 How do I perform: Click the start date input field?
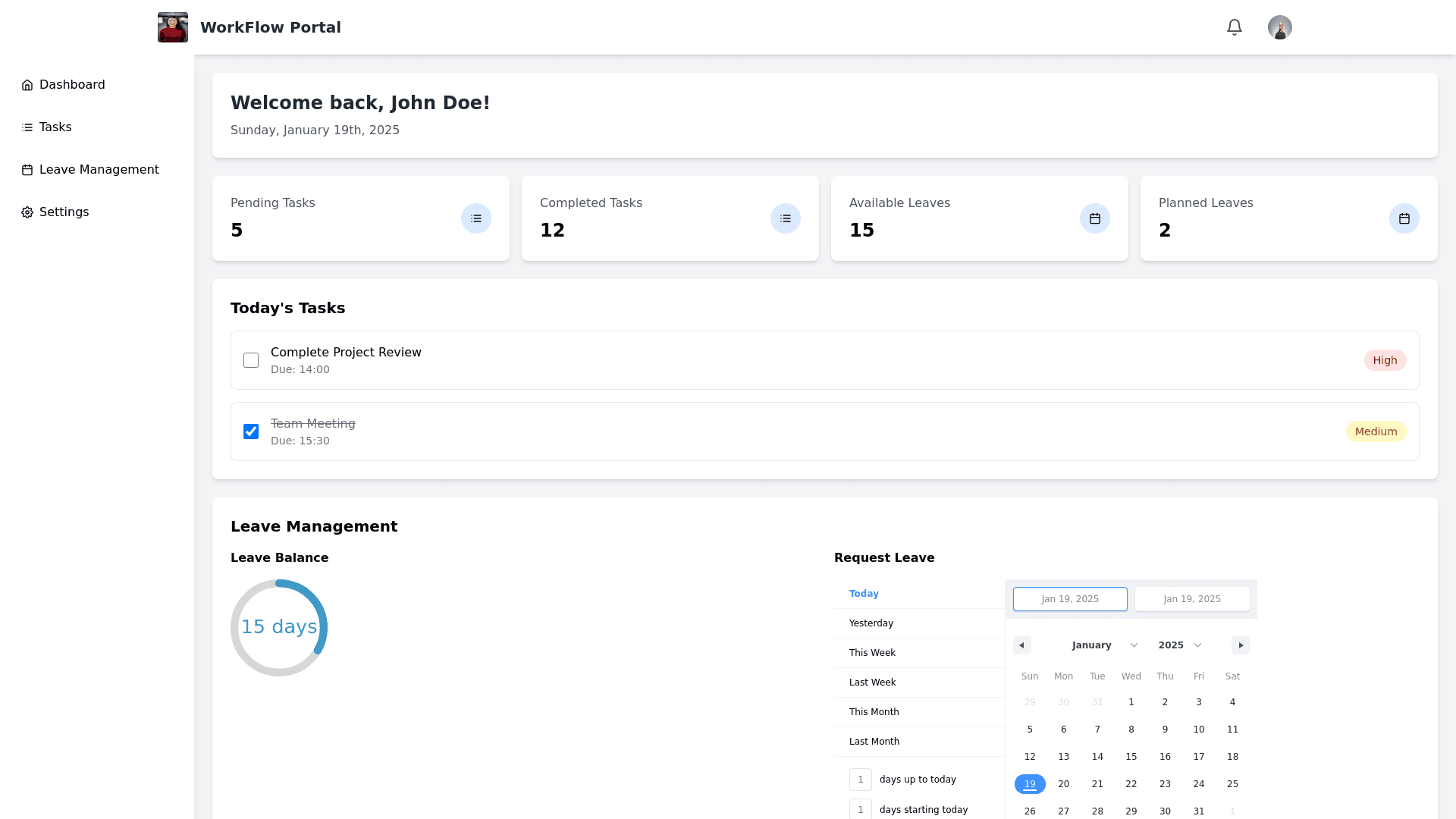coord(1069,599)
